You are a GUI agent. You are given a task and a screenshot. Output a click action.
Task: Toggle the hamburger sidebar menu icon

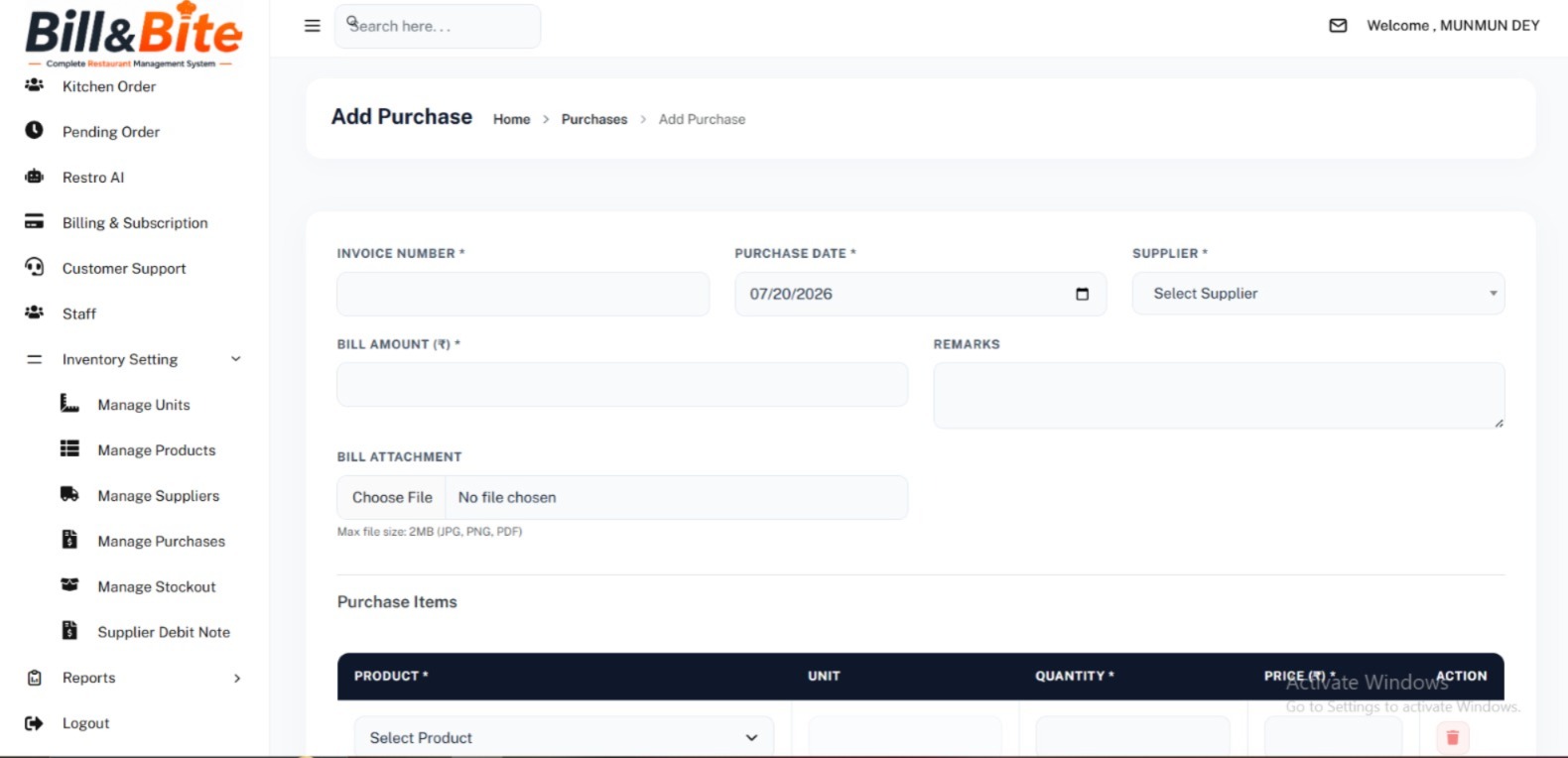tap(313, 26)
